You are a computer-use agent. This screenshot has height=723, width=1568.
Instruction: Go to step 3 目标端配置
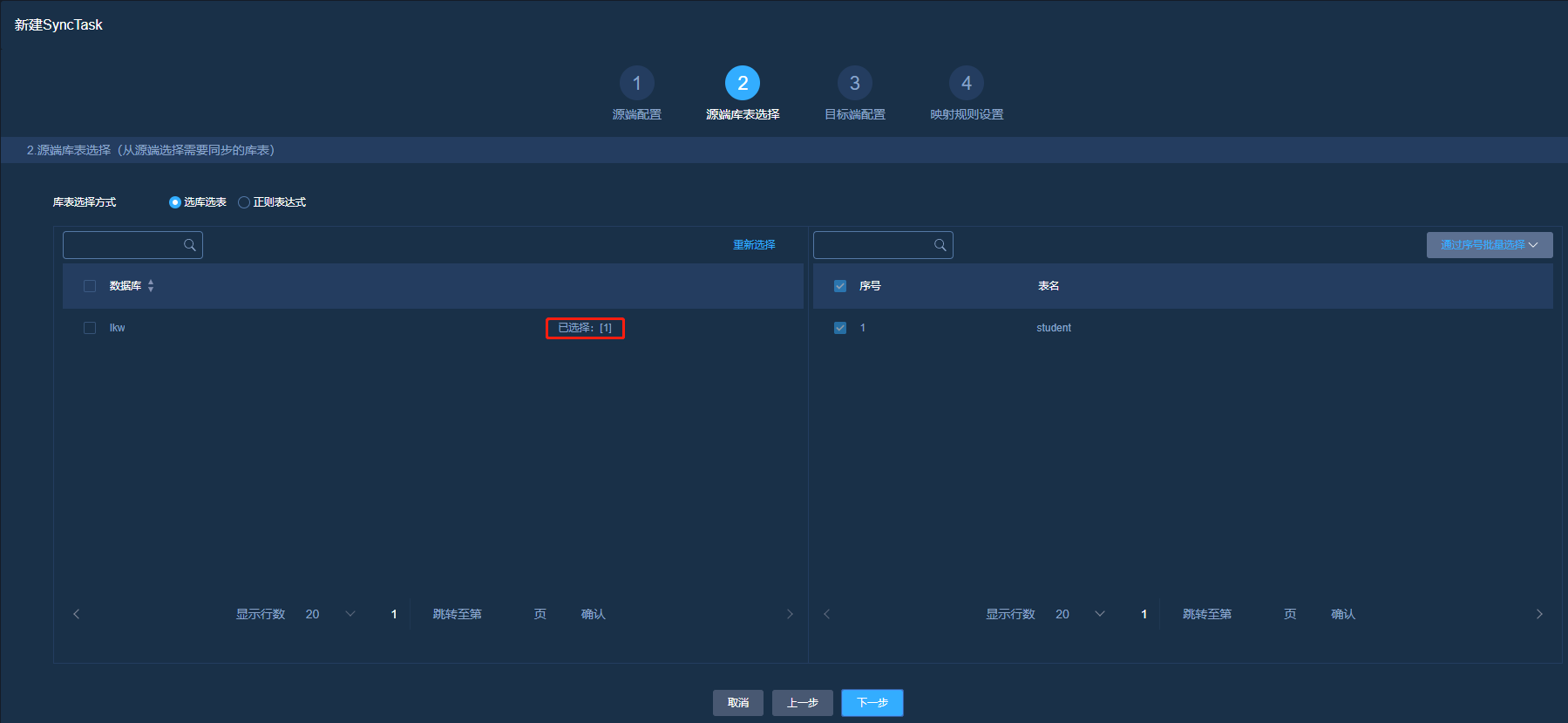point(854,83)
